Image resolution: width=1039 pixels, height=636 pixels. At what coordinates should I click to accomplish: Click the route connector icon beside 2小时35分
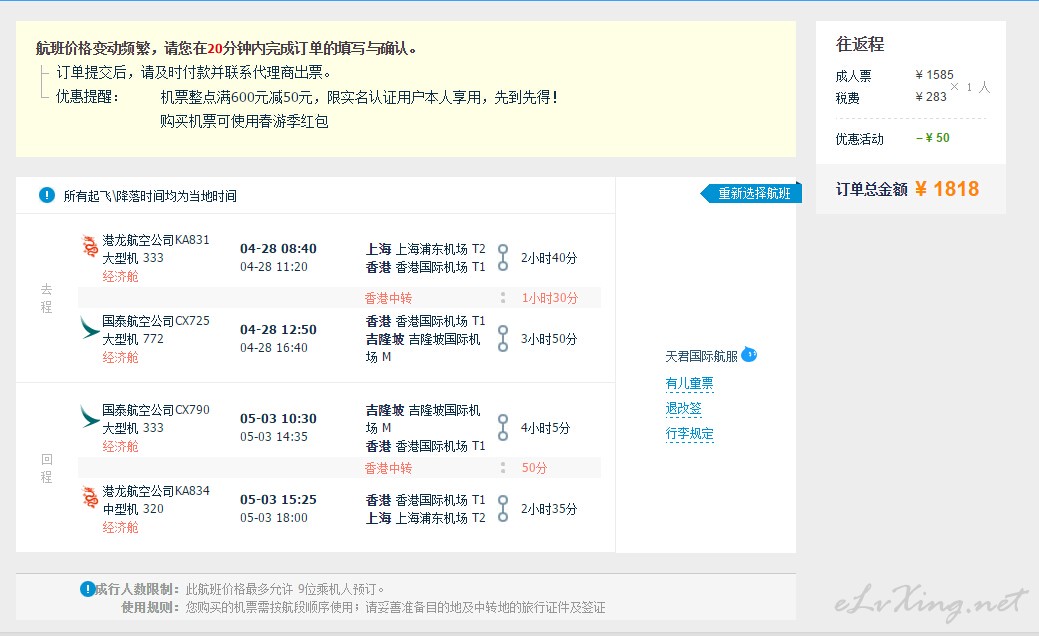[503, 508]
